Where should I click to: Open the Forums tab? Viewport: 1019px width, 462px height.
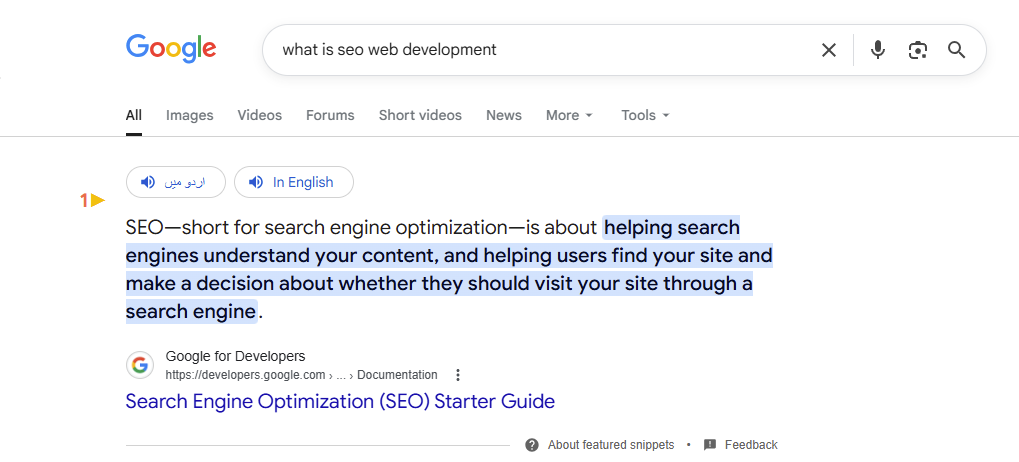(x=330, y=116)
